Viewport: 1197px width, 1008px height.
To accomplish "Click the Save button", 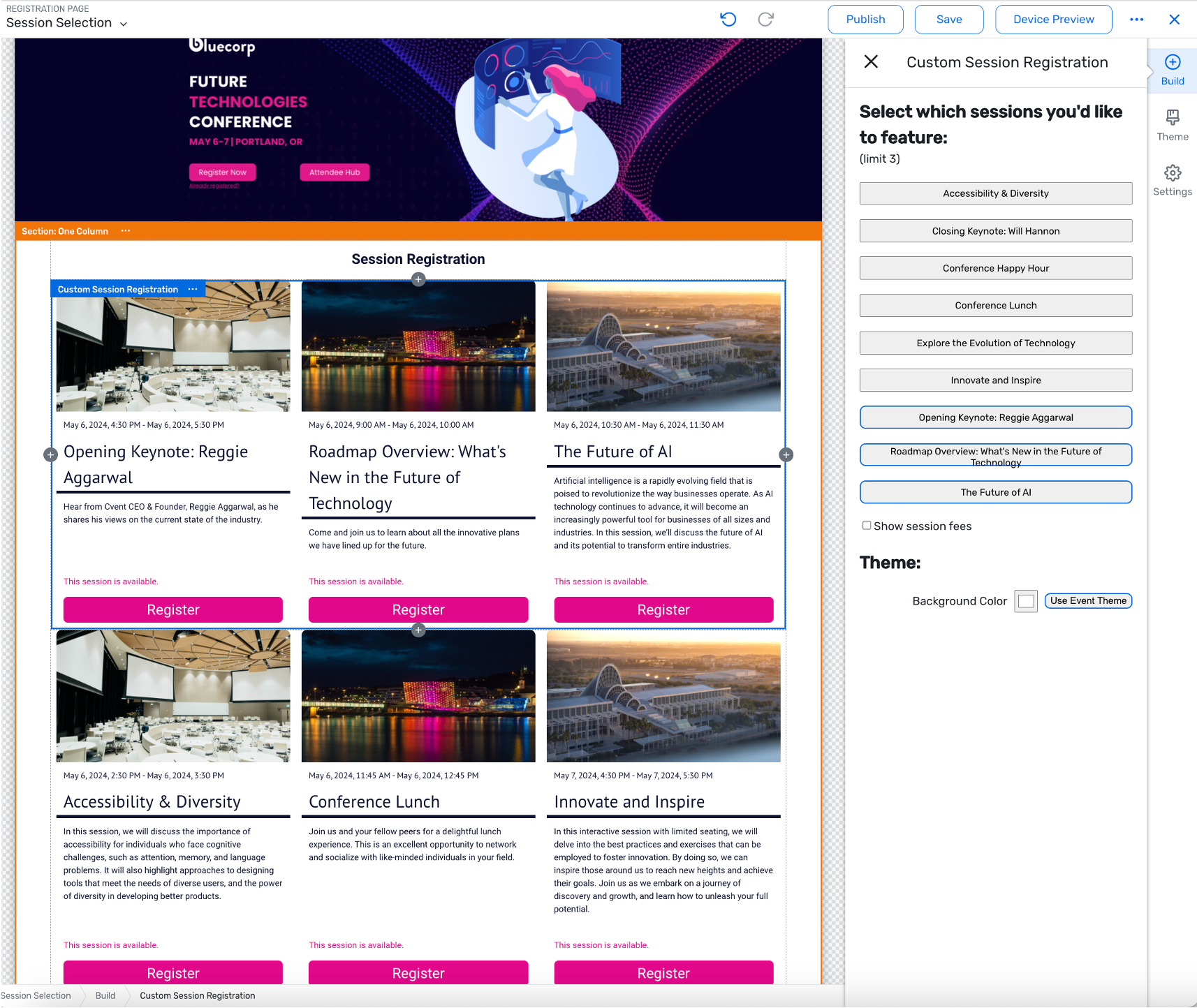I will [949, 20].
